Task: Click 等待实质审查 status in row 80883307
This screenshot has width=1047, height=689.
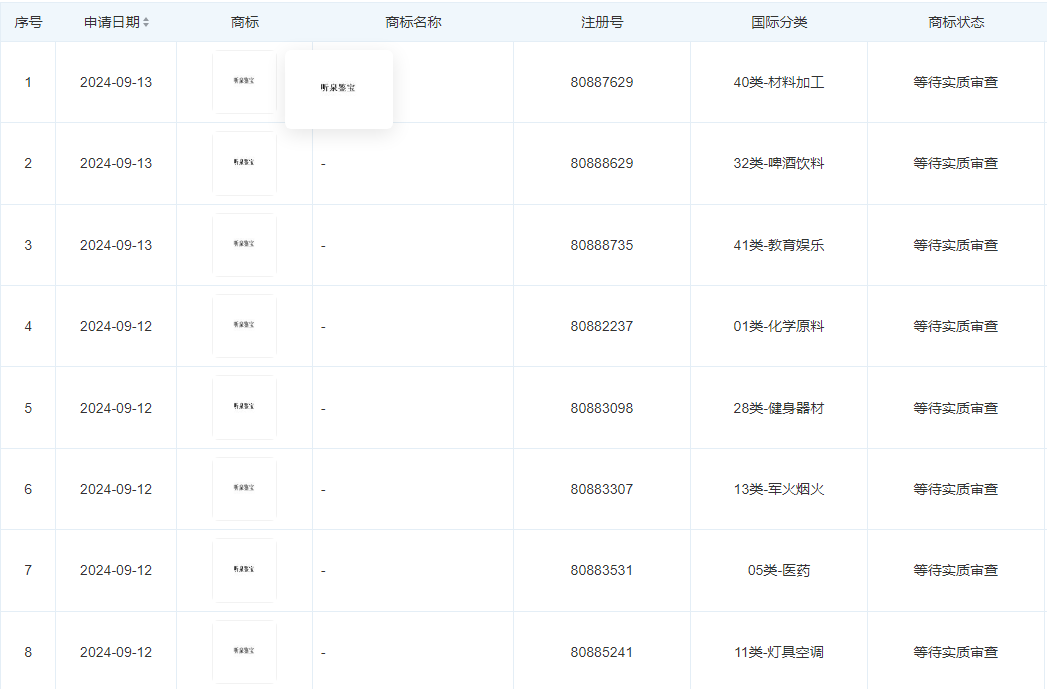Action: [956, 489]
